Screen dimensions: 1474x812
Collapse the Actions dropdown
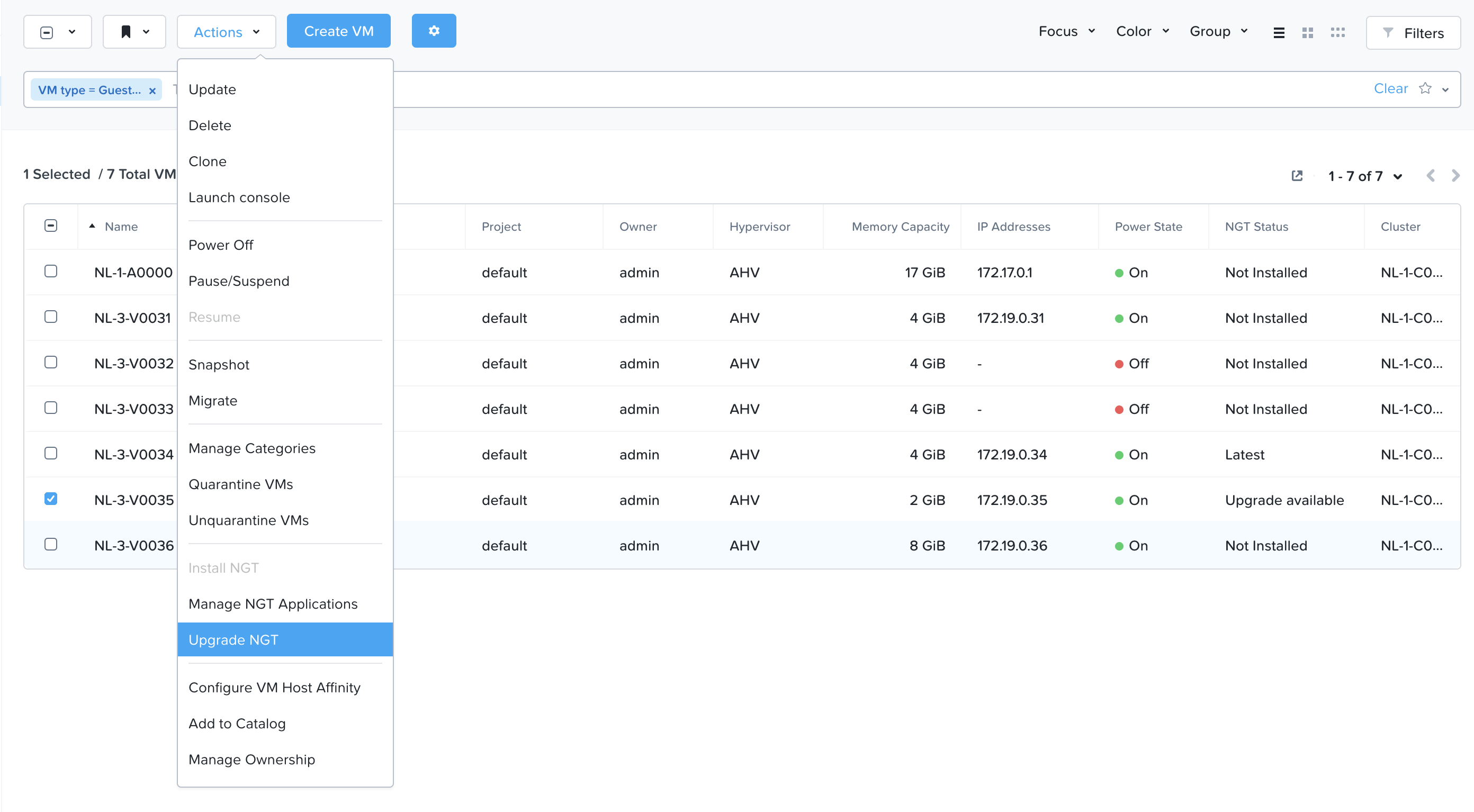point(227,31)
